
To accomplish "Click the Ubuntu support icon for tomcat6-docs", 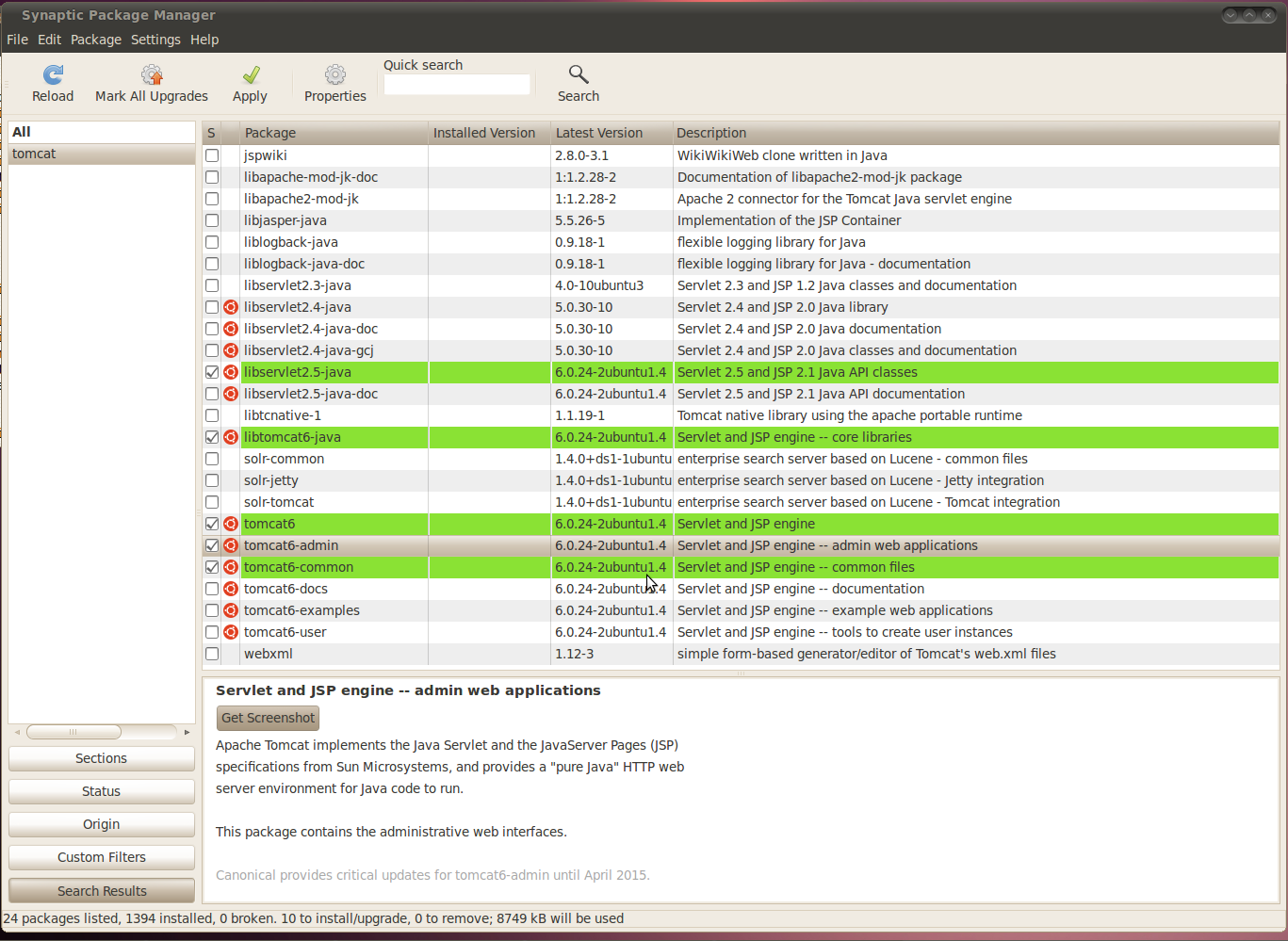I will (231, 589).
